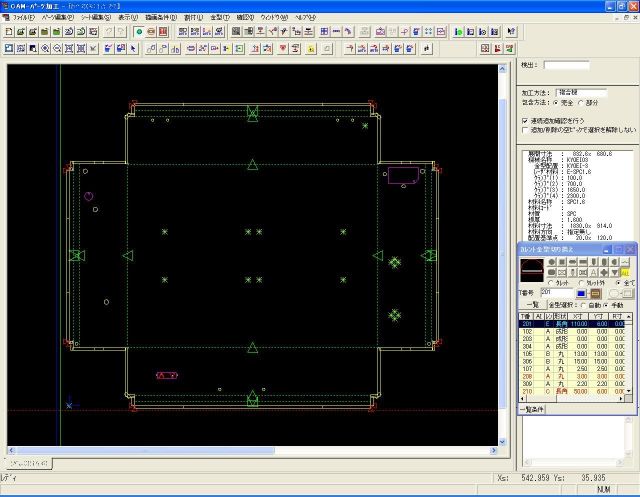Click the Zoom out magnifier icon

(57, 49)
